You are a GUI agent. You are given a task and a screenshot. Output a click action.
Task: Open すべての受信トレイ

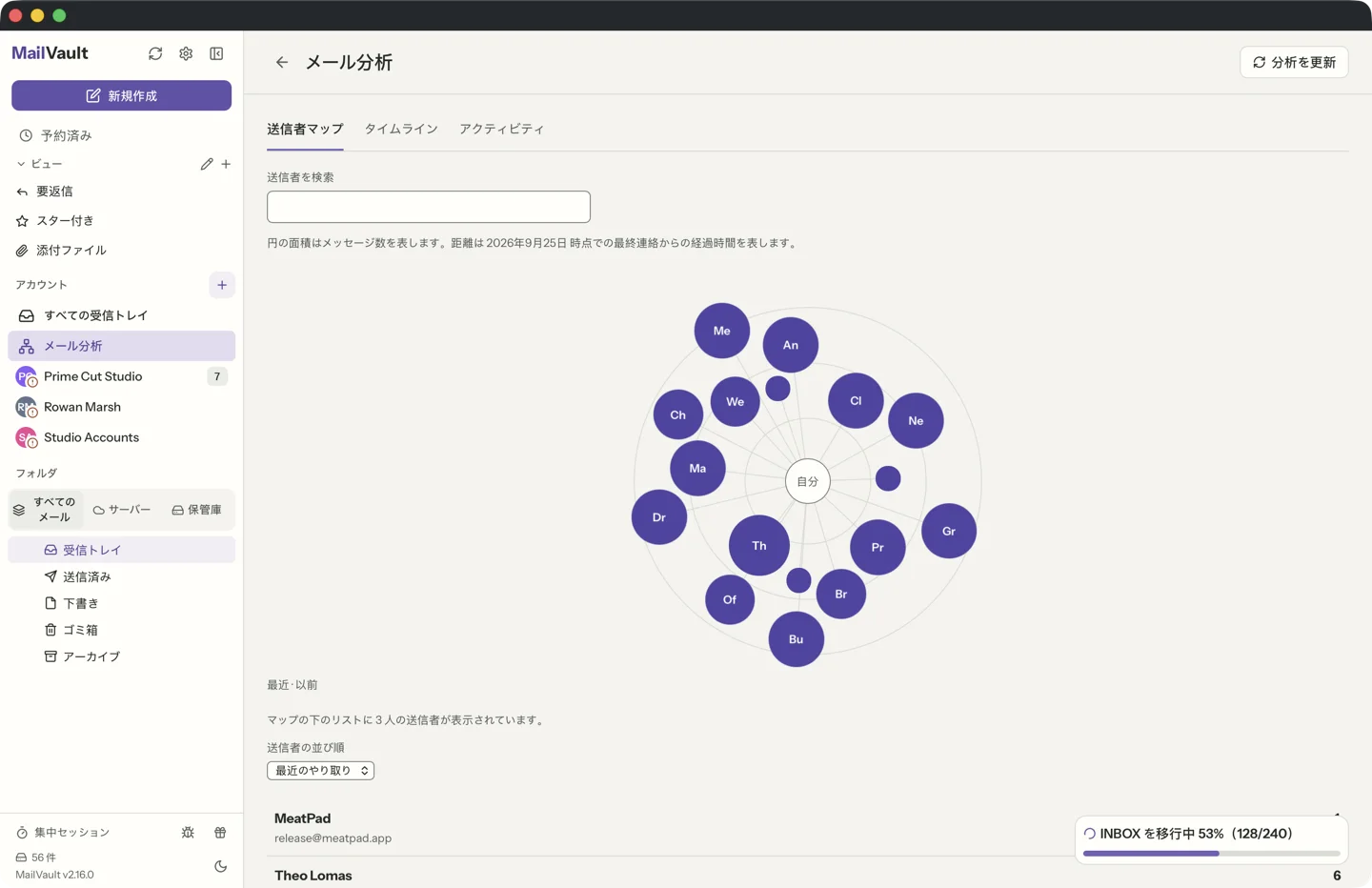pos(122,315)
